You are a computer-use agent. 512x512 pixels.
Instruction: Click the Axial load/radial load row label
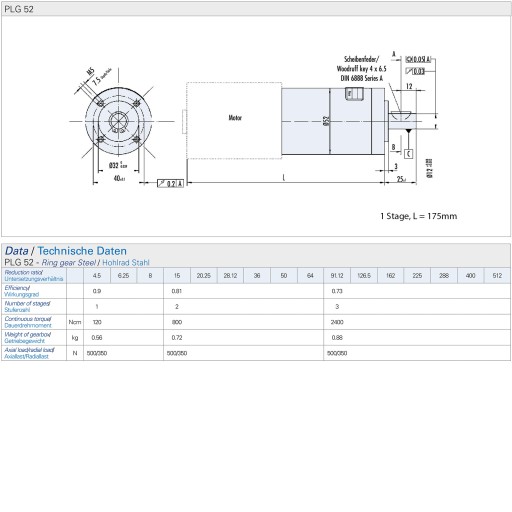pyautogui.click(x=29, y=353)
